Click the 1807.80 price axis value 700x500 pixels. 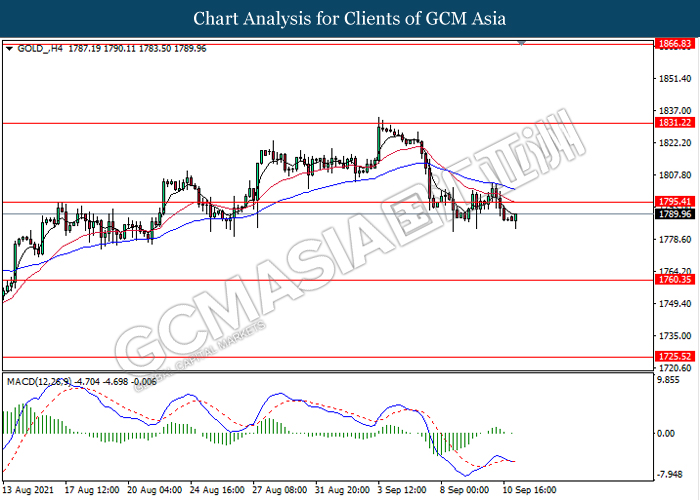(x=675, y=175)
